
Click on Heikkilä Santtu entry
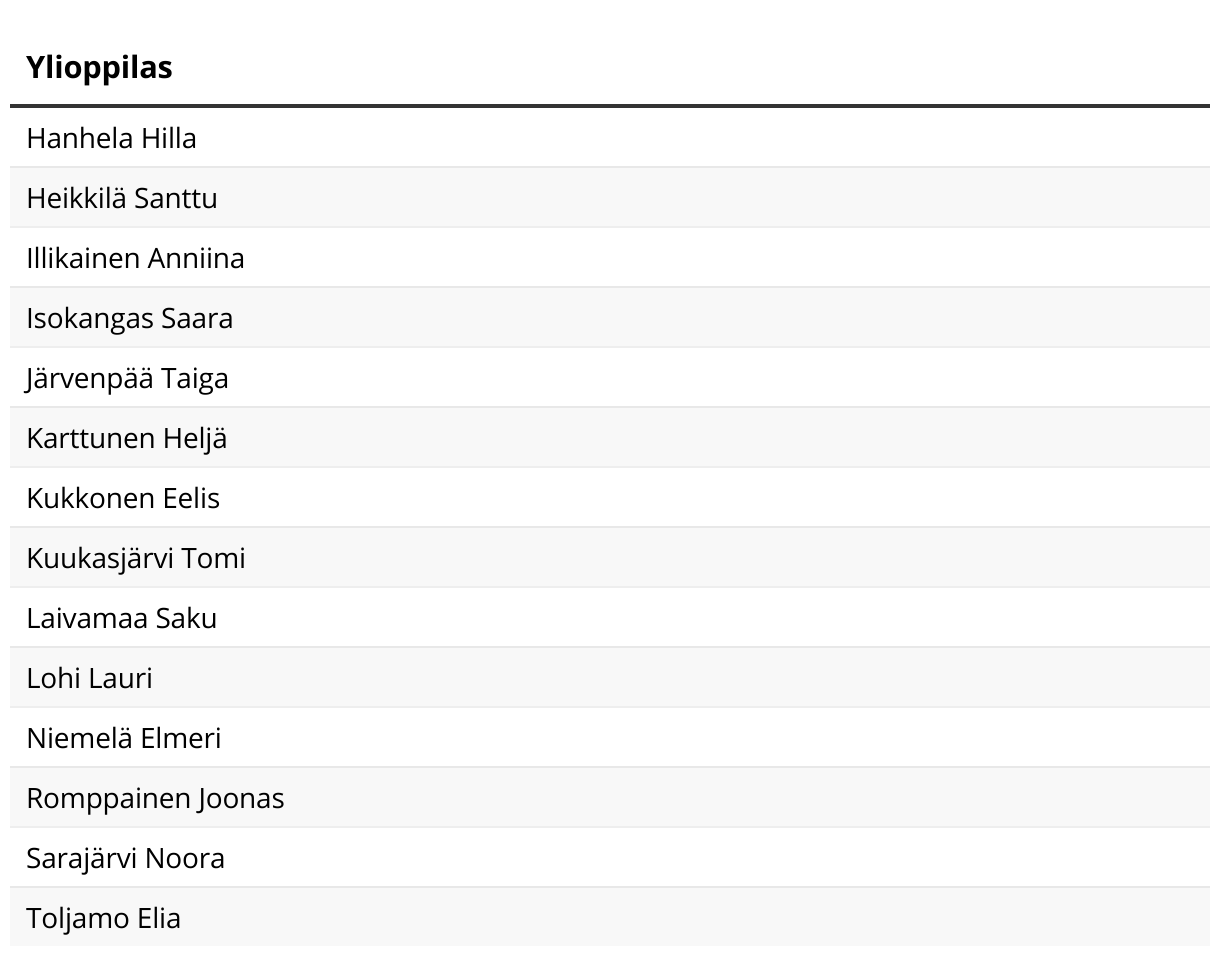point(121,198)
